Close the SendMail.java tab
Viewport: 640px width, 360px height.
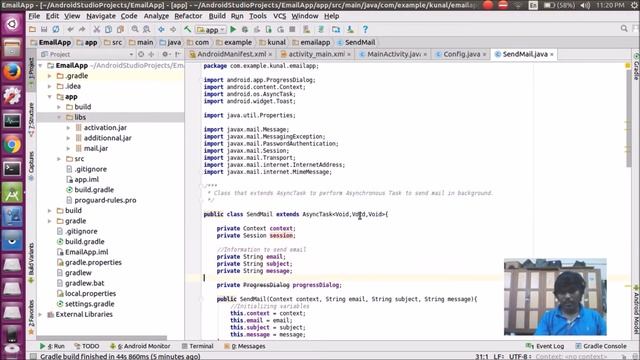(x=552, y=54)
